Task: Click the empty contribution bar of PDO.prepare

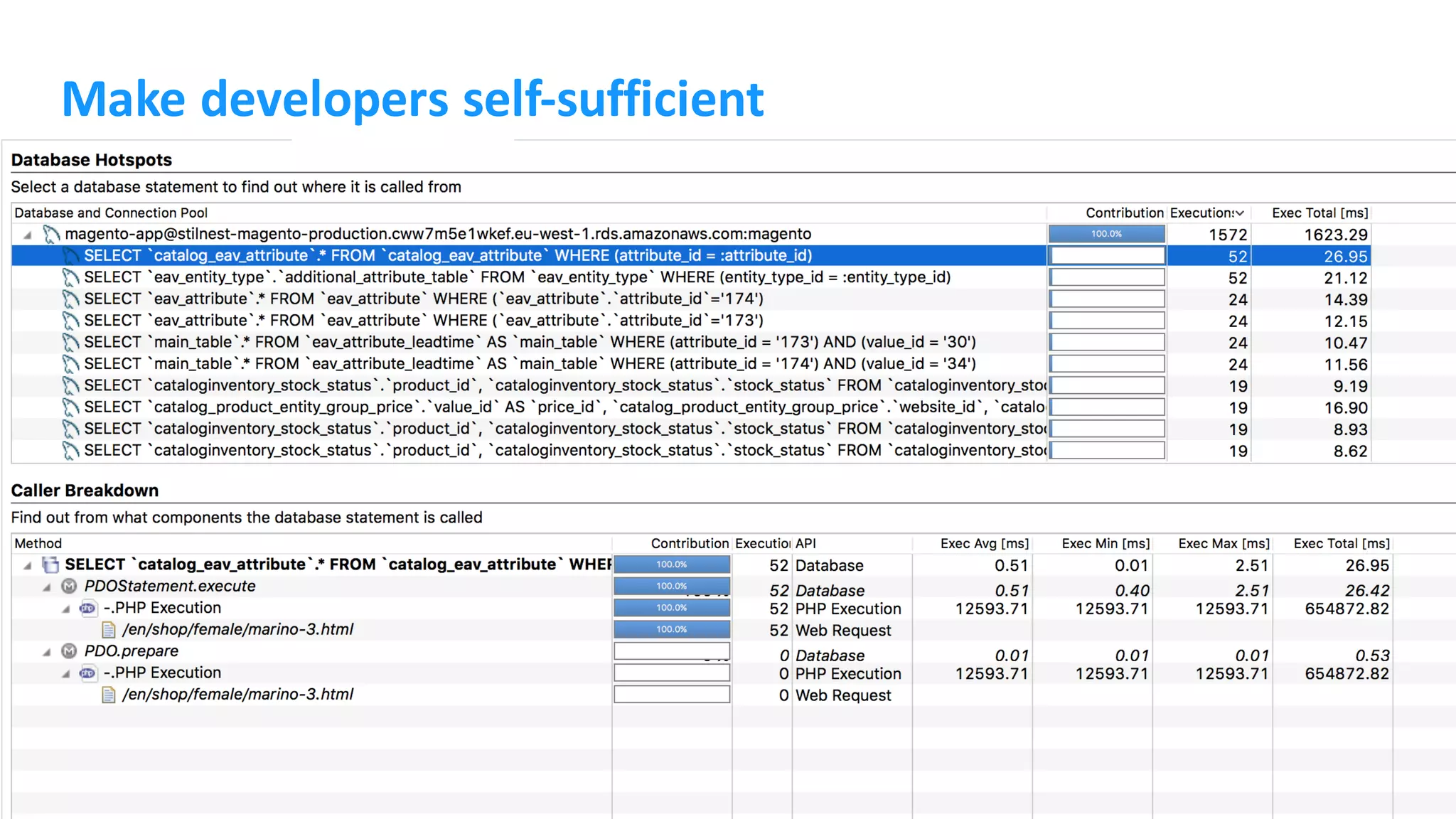Action: [x=672, y=651]
